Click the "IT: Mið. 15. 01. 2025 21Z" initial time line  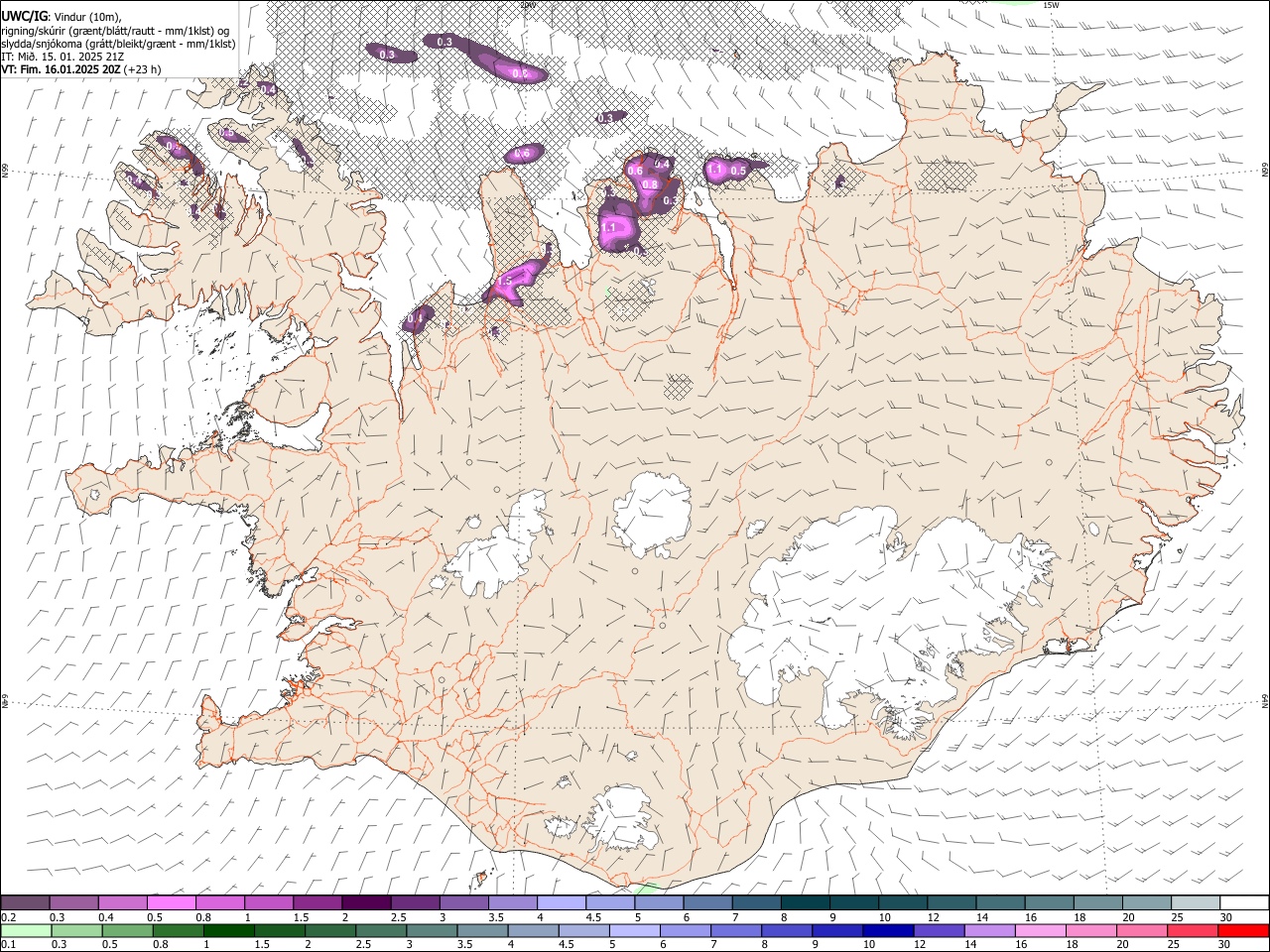point(63,57)
